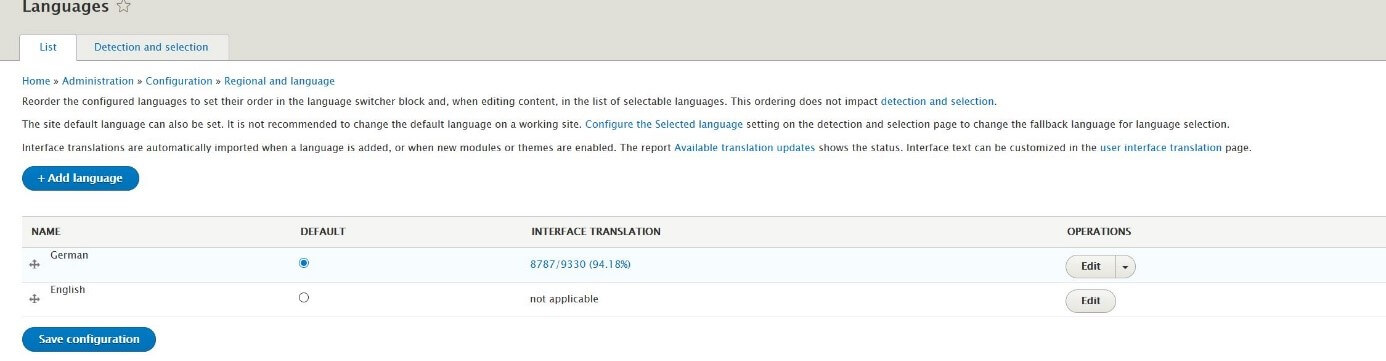Follow the detection and selection text link

(937, 101)
